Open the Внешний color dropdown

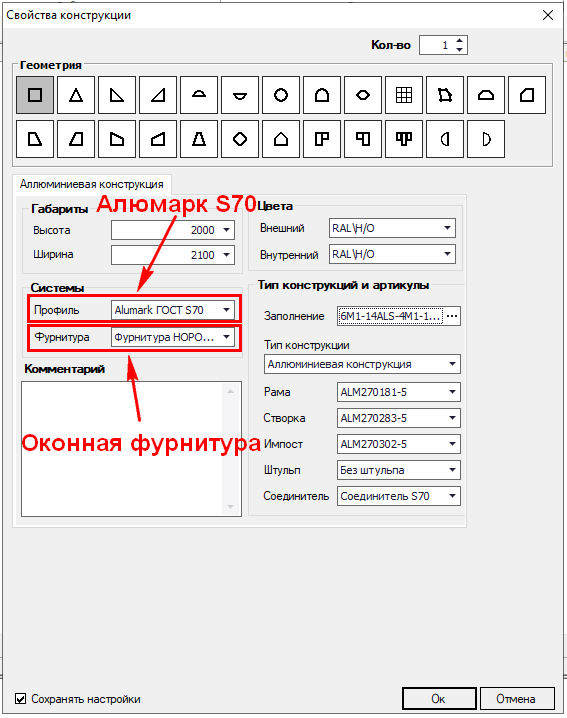point(447,228)
